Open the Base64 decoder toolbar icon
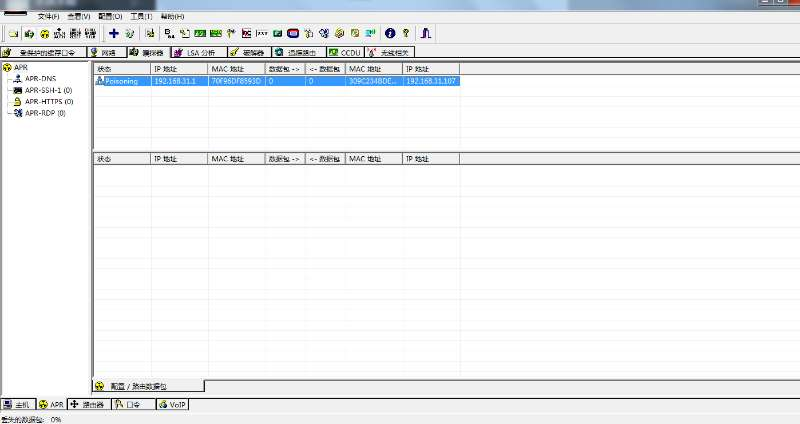The image size is (800, 424). tap(169, 34)
